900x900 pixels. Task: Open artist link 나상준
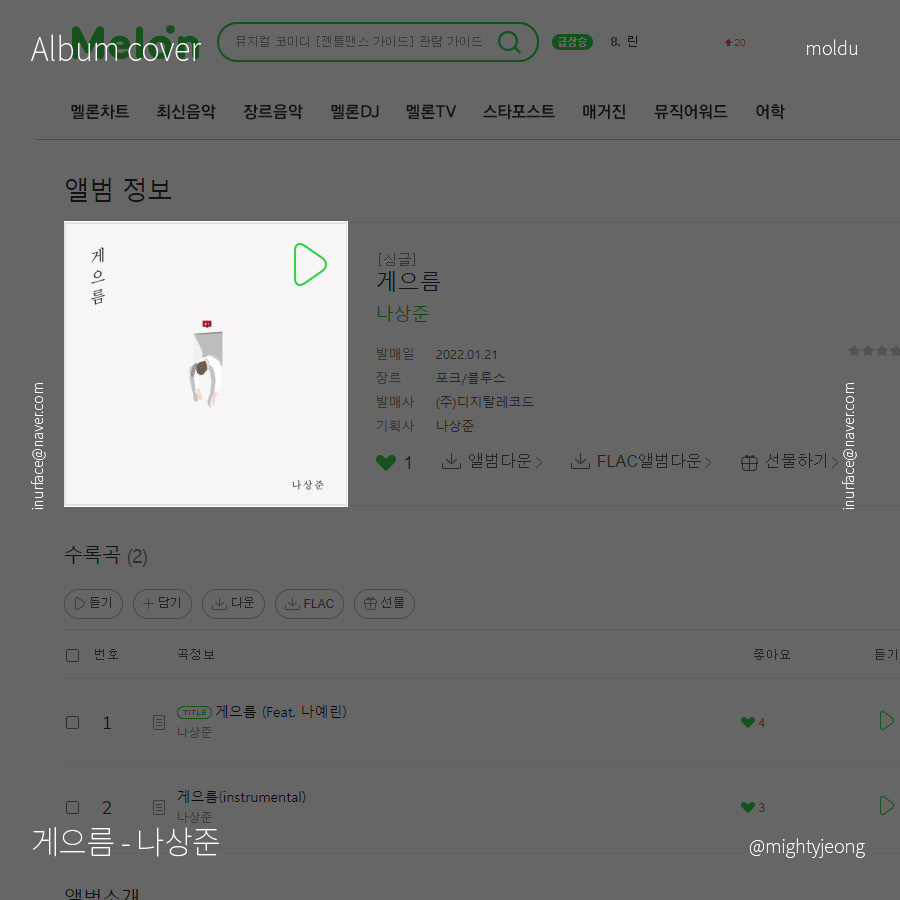tap(402, 313)
